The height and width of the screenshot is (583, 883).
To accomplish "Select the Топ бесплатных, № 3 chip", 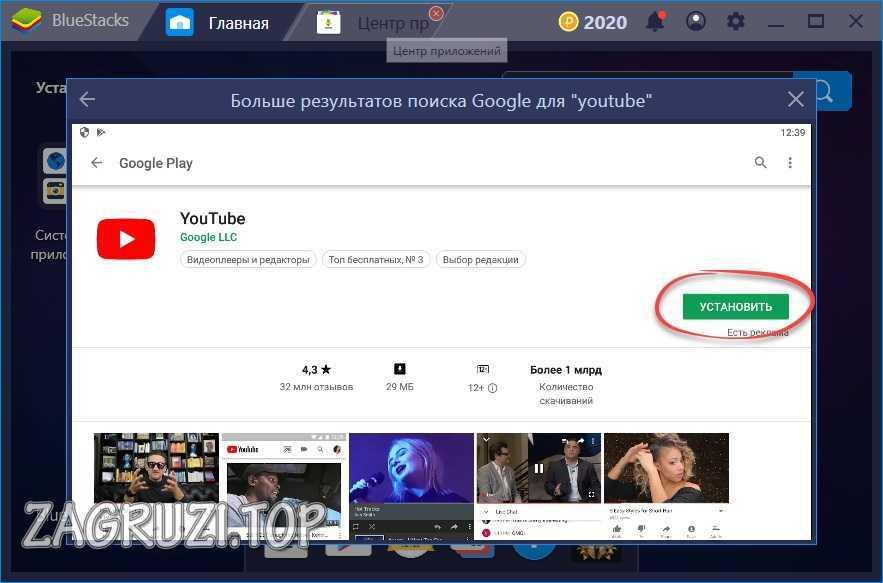I will (376, 260).
